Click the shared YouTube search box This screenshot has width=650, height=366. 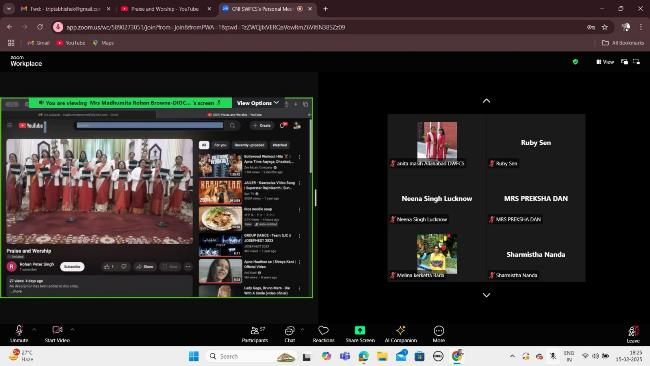150,125
